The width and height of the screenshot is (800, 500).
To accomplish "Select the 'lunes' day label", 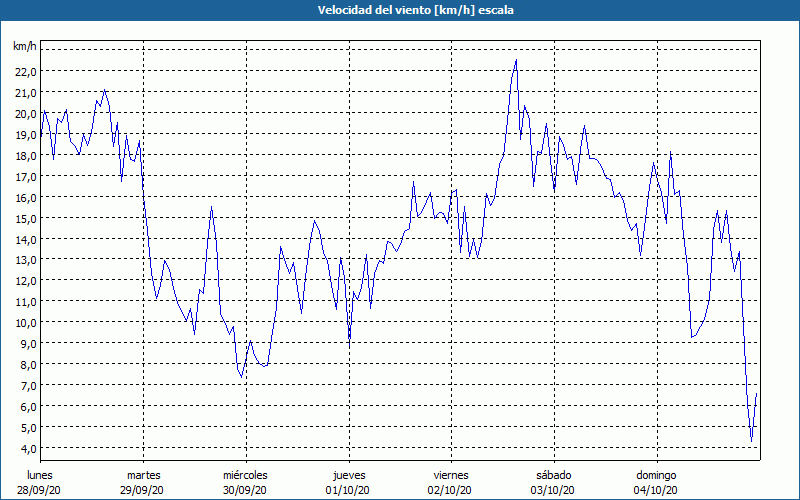I will (40, 475).
